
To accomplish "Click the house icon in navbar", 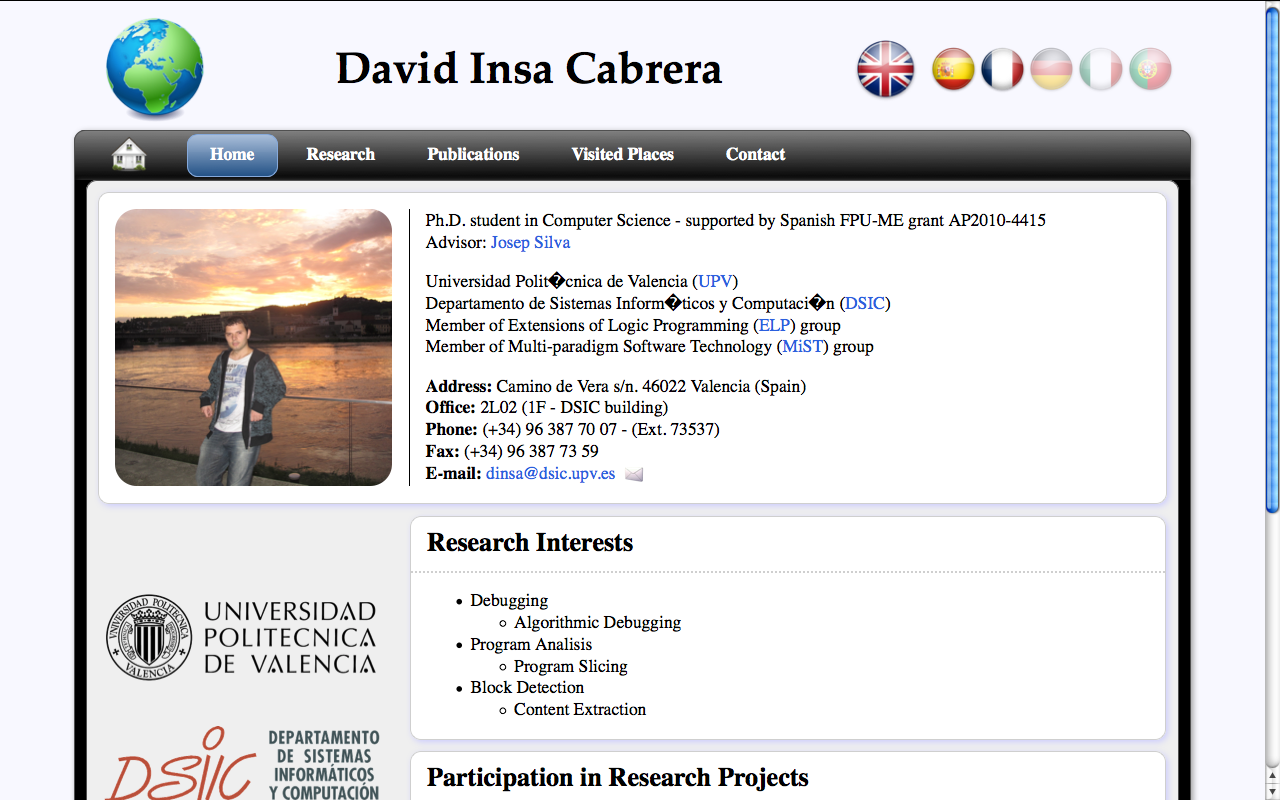I will click(x=129, y=155).
